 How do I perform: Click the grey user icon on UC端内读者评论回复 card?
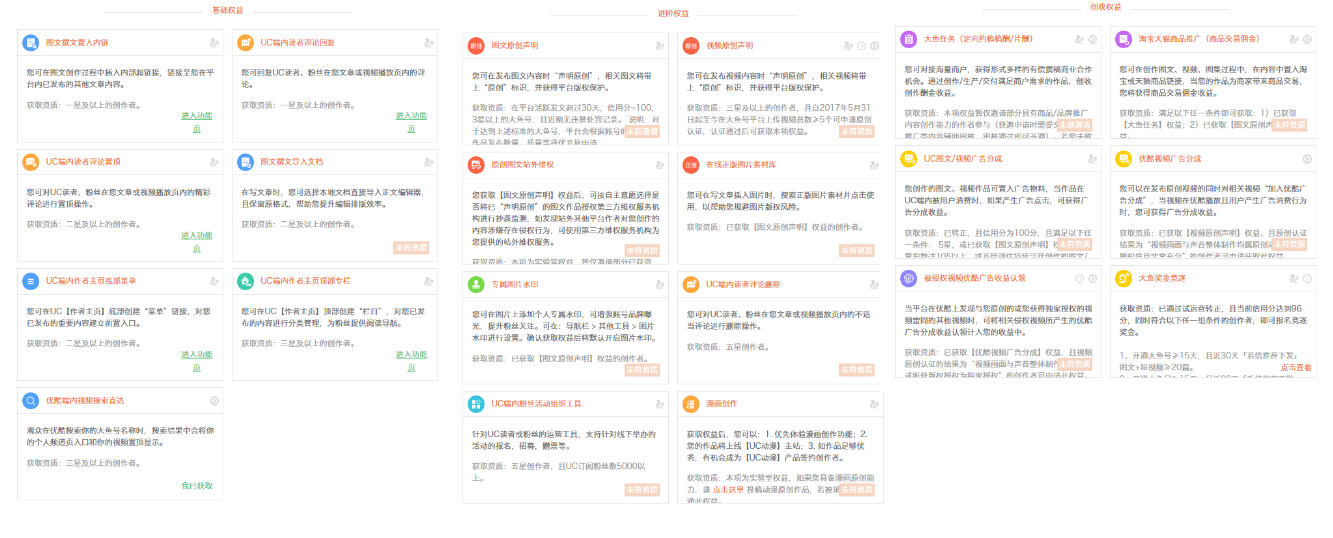click(429, 43)
